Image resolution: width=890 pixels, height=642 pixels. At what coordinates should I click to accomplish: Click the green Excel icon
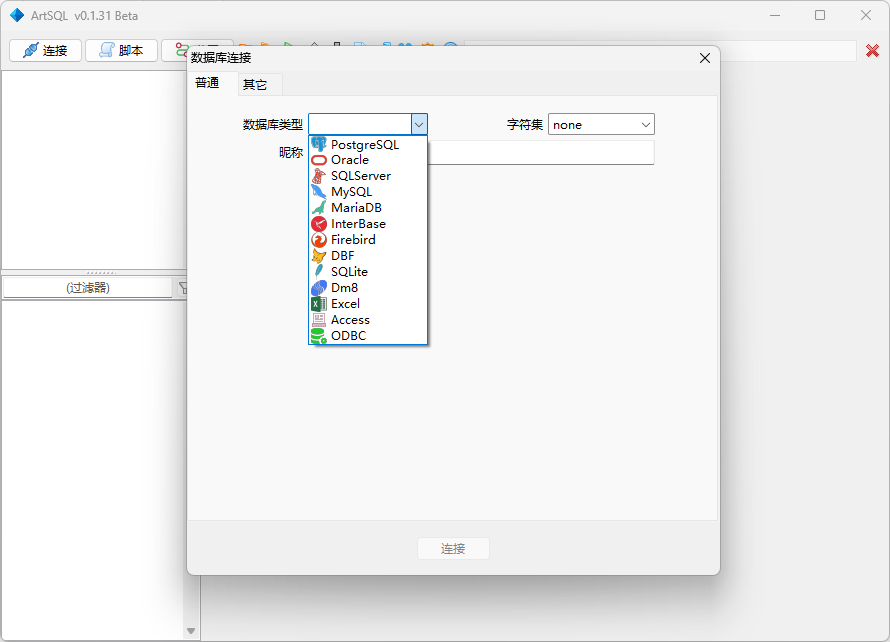[319, 304]
